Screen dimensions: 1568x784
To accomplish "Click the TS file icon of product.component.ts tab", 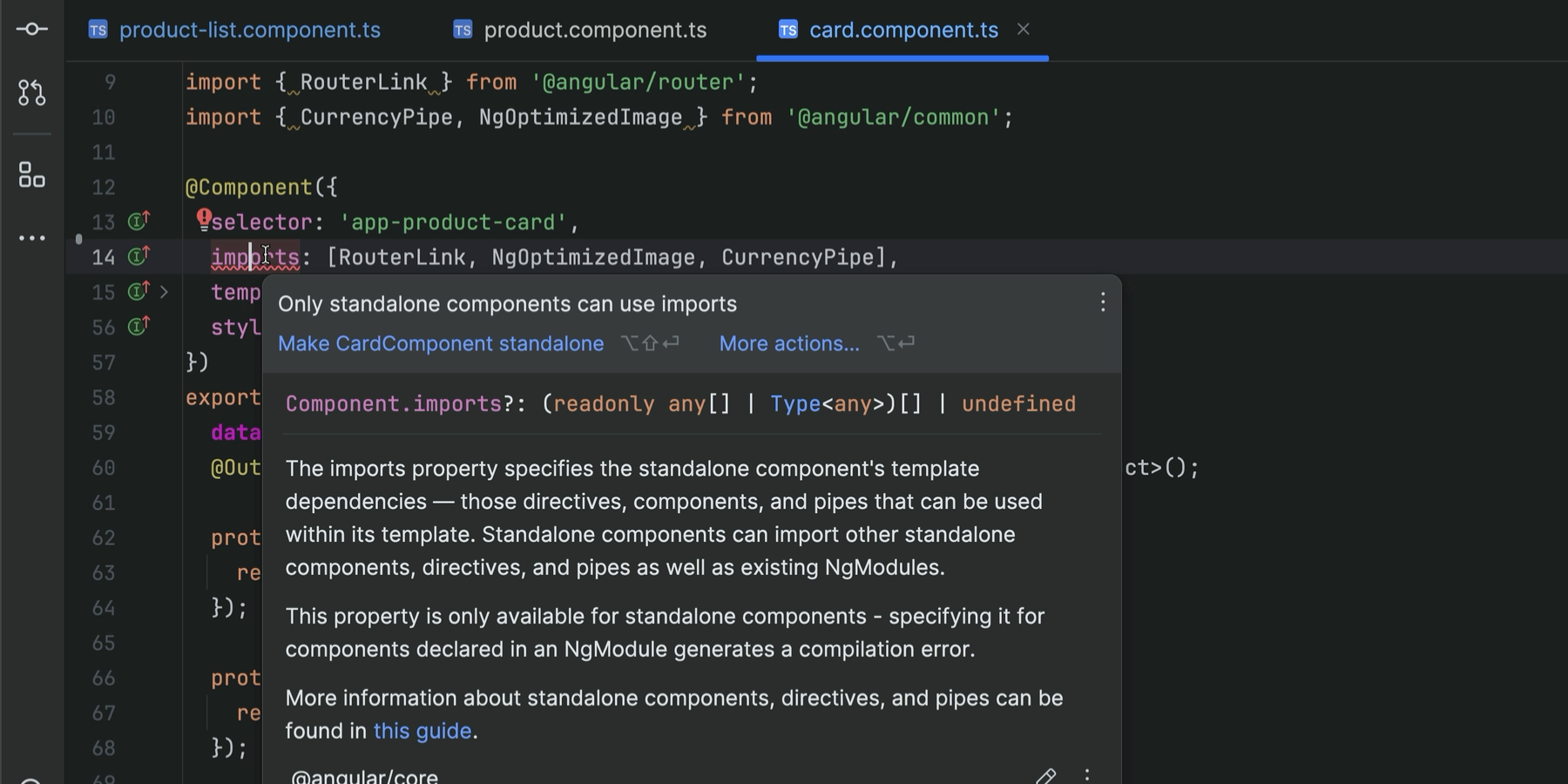I will tap(463, 30).
